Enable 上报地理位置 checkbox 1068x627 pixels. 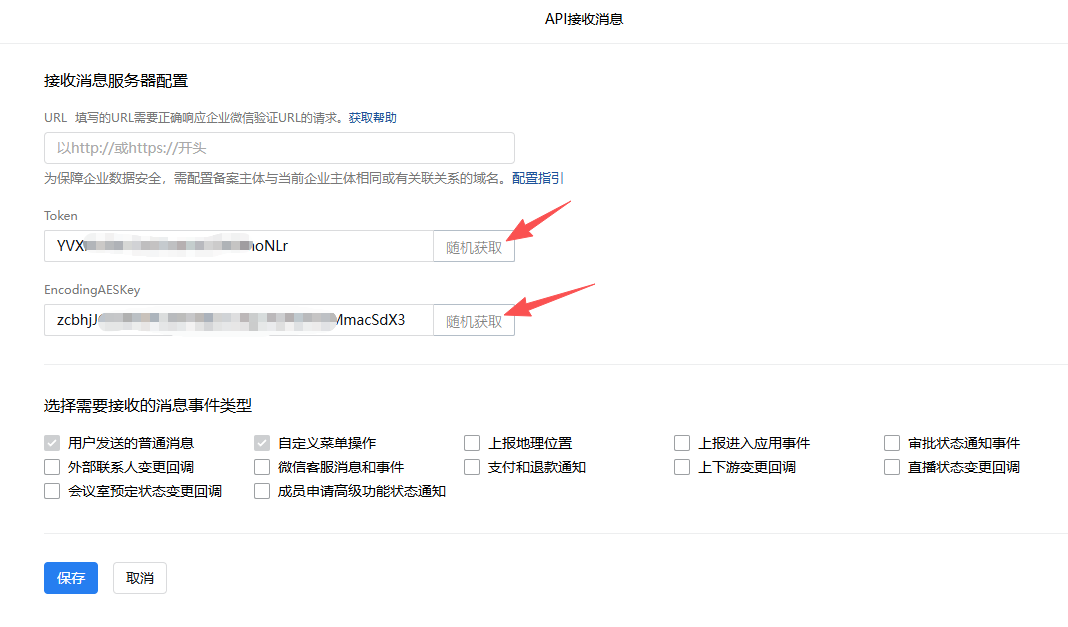coord(472,443)
